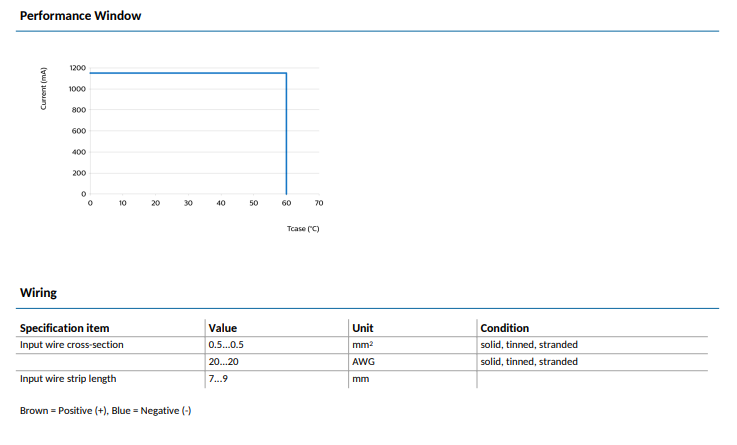Select the Input wire strip length label
Screen dimensions: 737x445
coord(68,379)
